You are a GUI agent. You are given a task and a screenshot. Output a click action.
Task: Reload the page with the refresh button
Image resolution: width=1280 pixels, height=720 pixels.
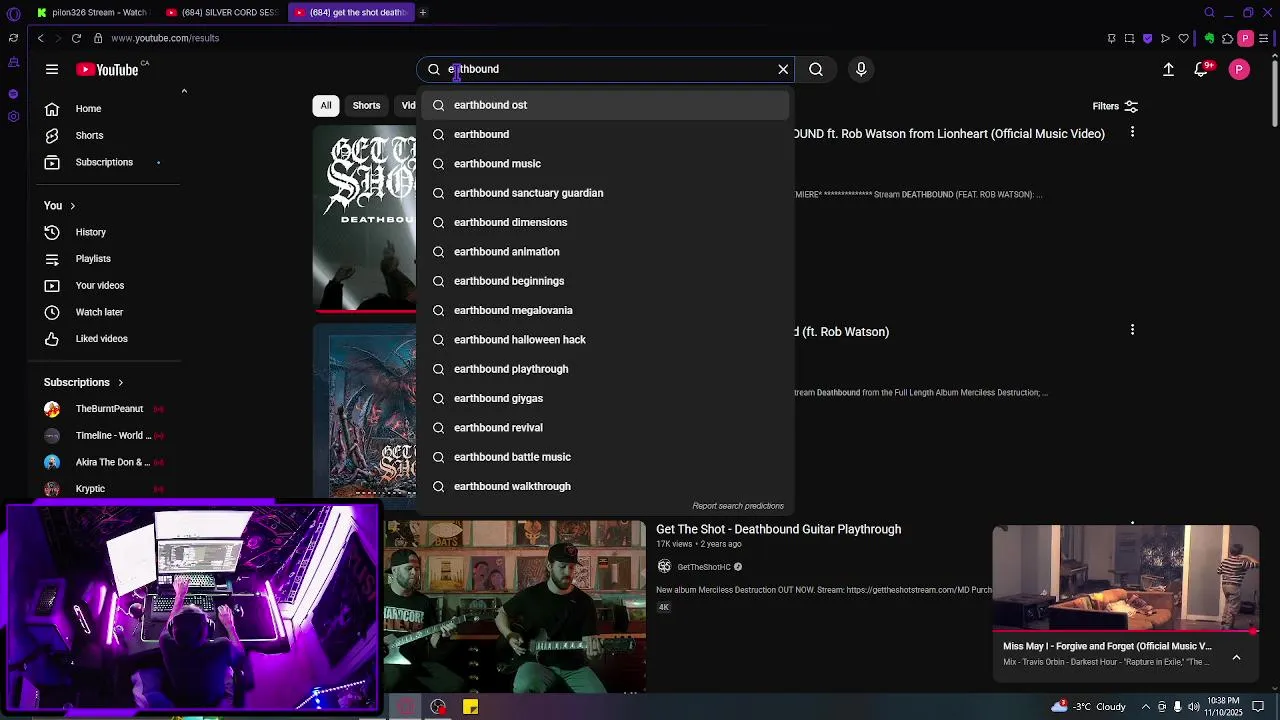76,38
